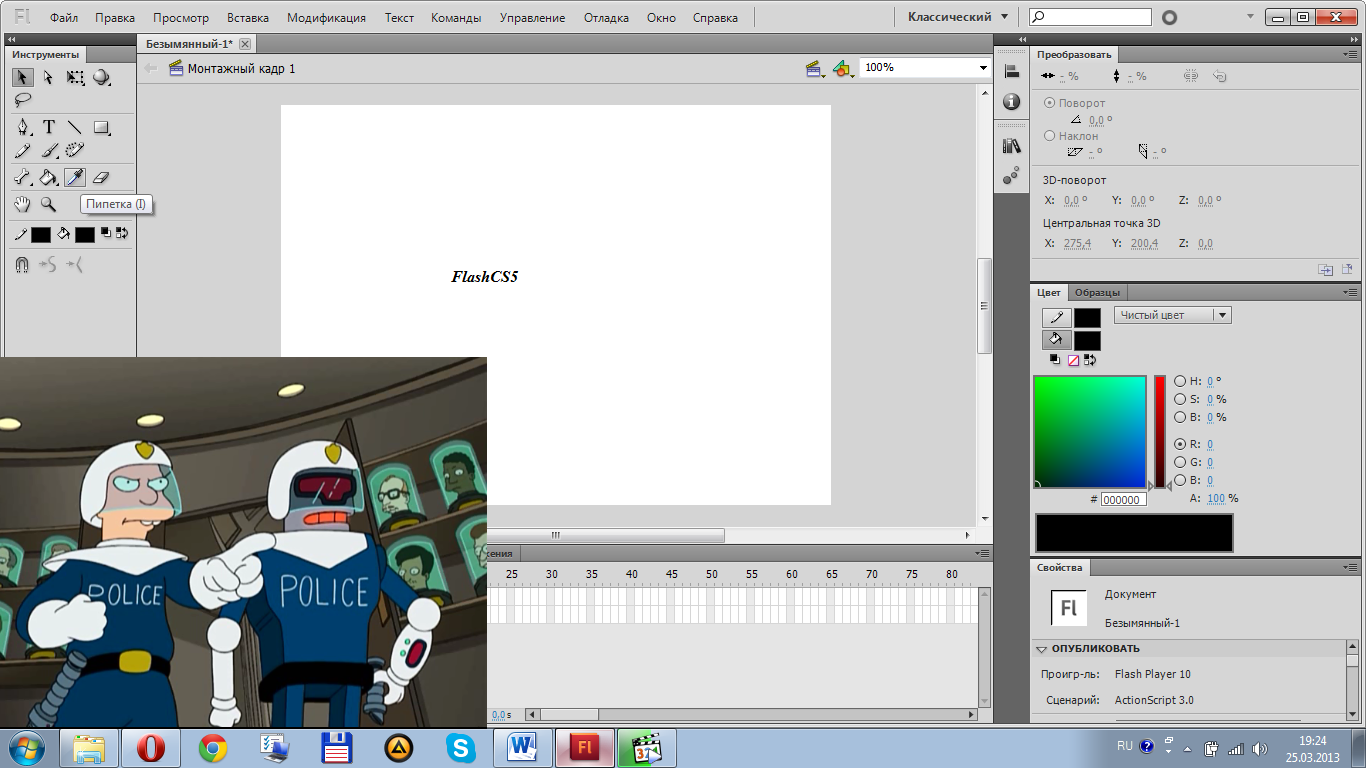
Task: Select the Hand tool
Action: click(22, 204)
